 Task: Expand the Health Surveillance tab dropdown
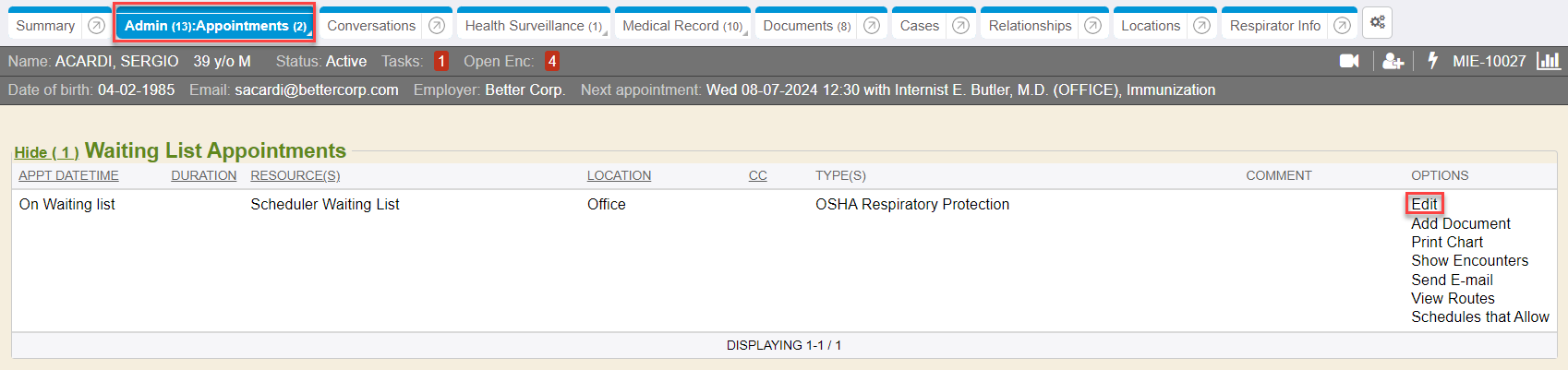coord(605,33)
